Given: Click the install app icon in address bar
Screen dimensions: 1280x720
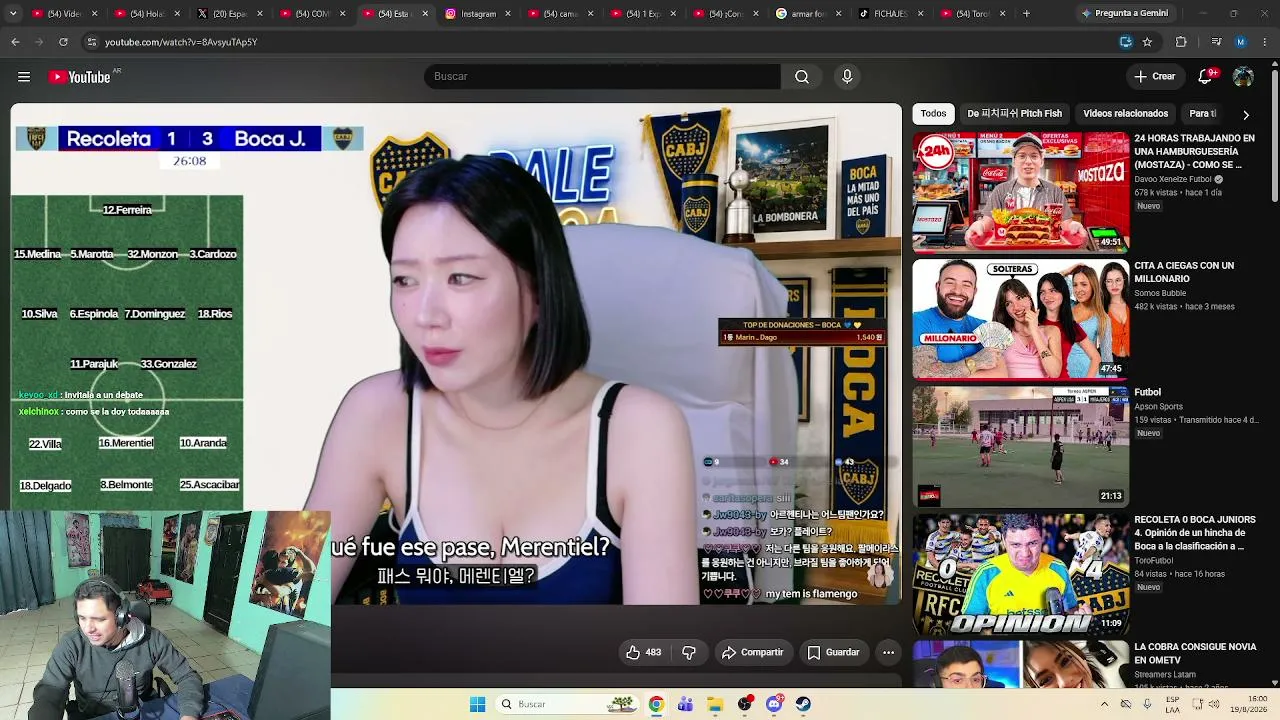Looking at the screenshot, I should click(x=1126, y=42).
